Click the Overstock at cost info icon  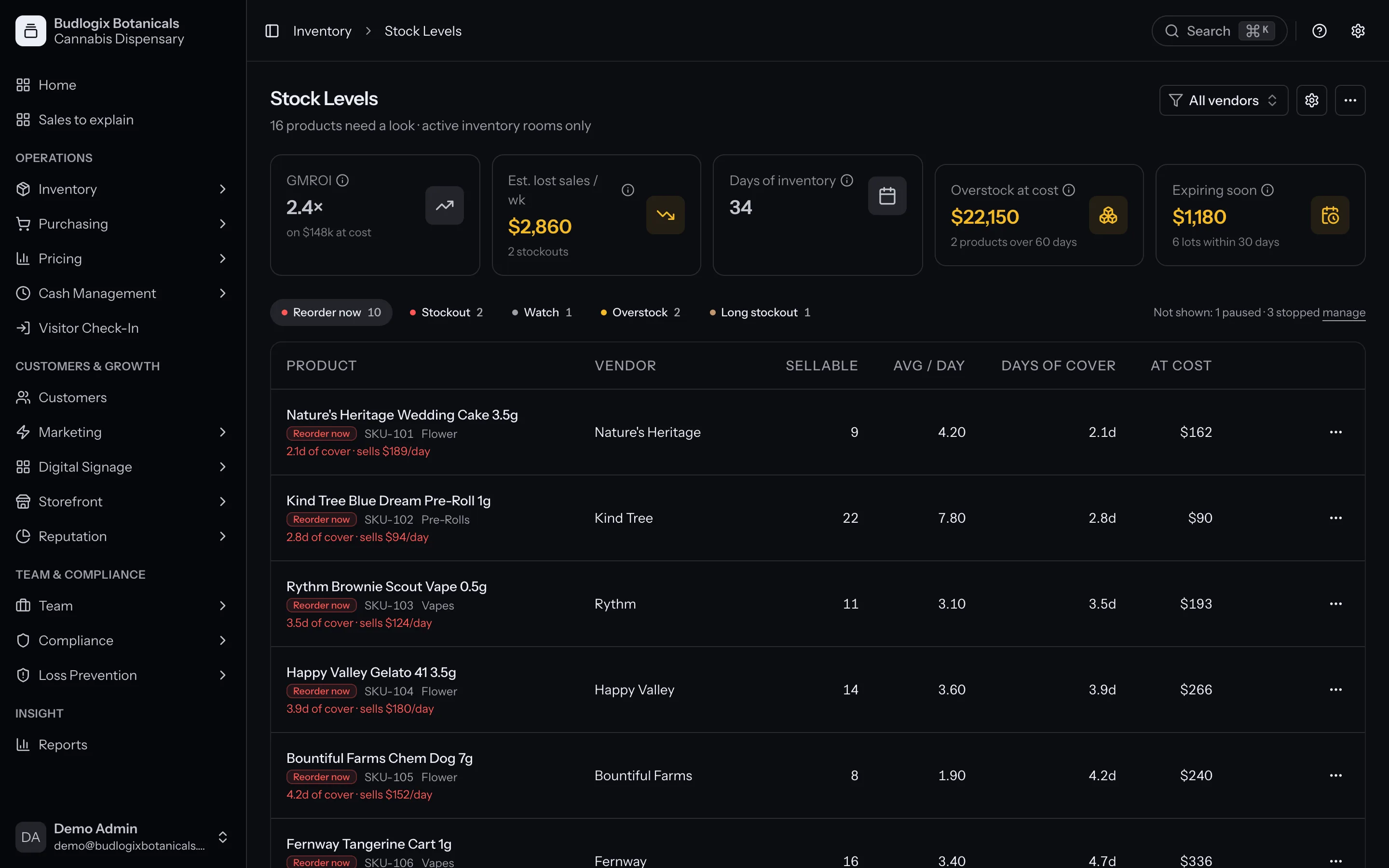[x=1069, y=190]
